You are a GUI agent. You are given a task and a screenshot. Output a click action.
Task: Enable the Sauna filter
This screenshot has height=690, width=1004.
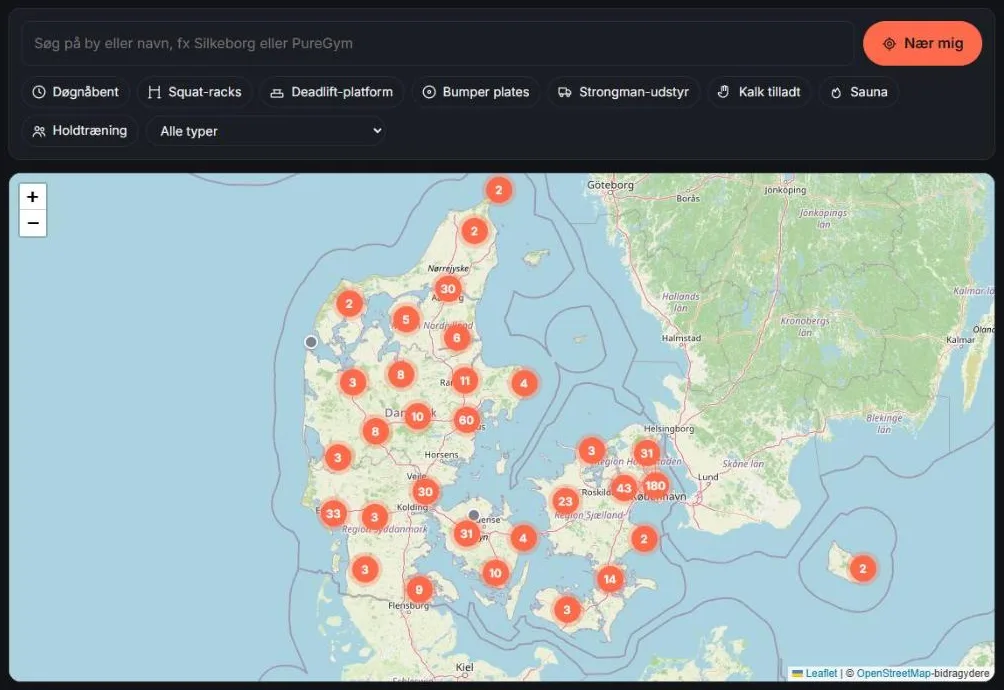[x=859, y=92]
